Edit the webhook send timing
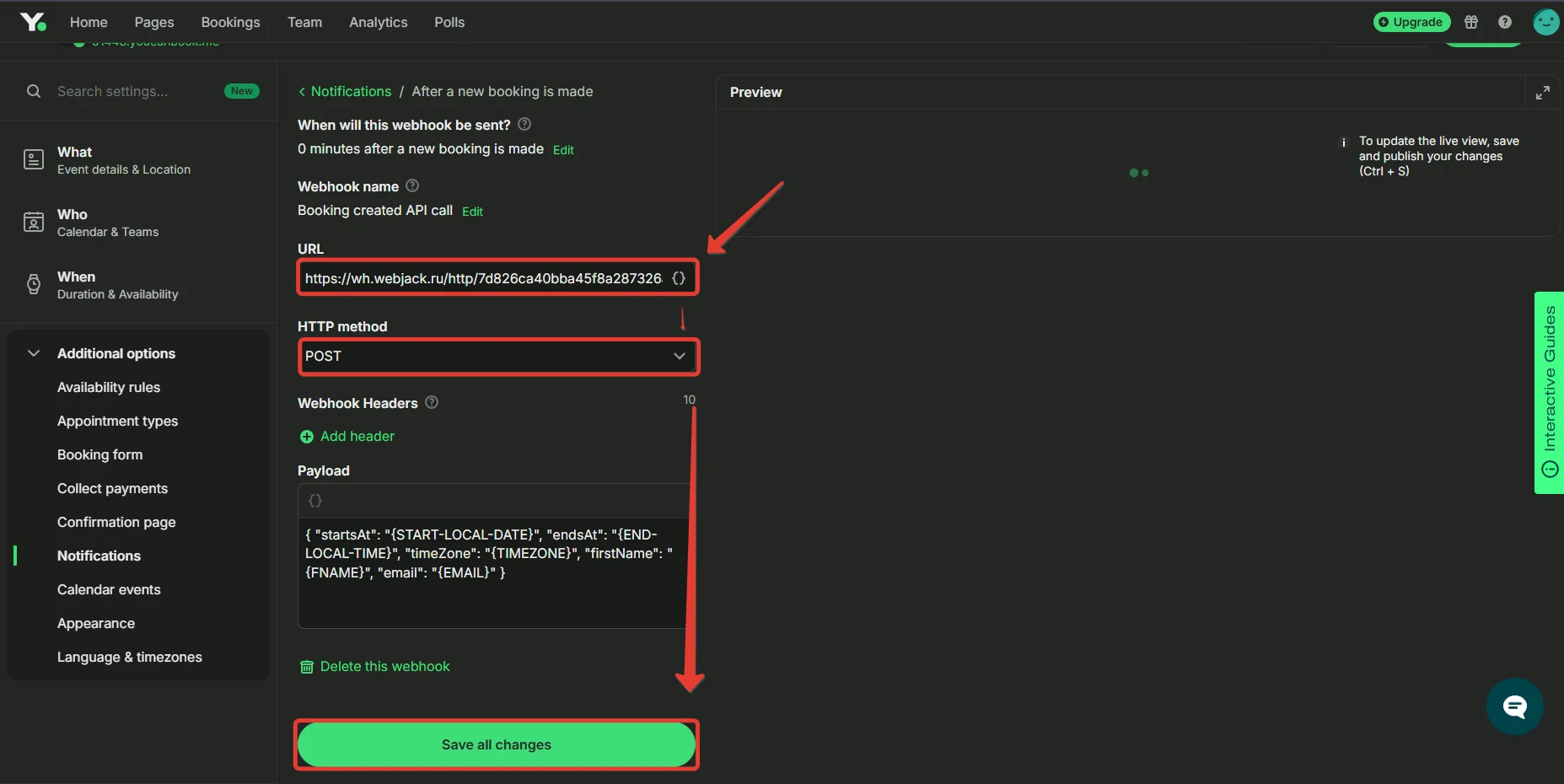This screenshot has width=1564, height=784. (563, 150)
